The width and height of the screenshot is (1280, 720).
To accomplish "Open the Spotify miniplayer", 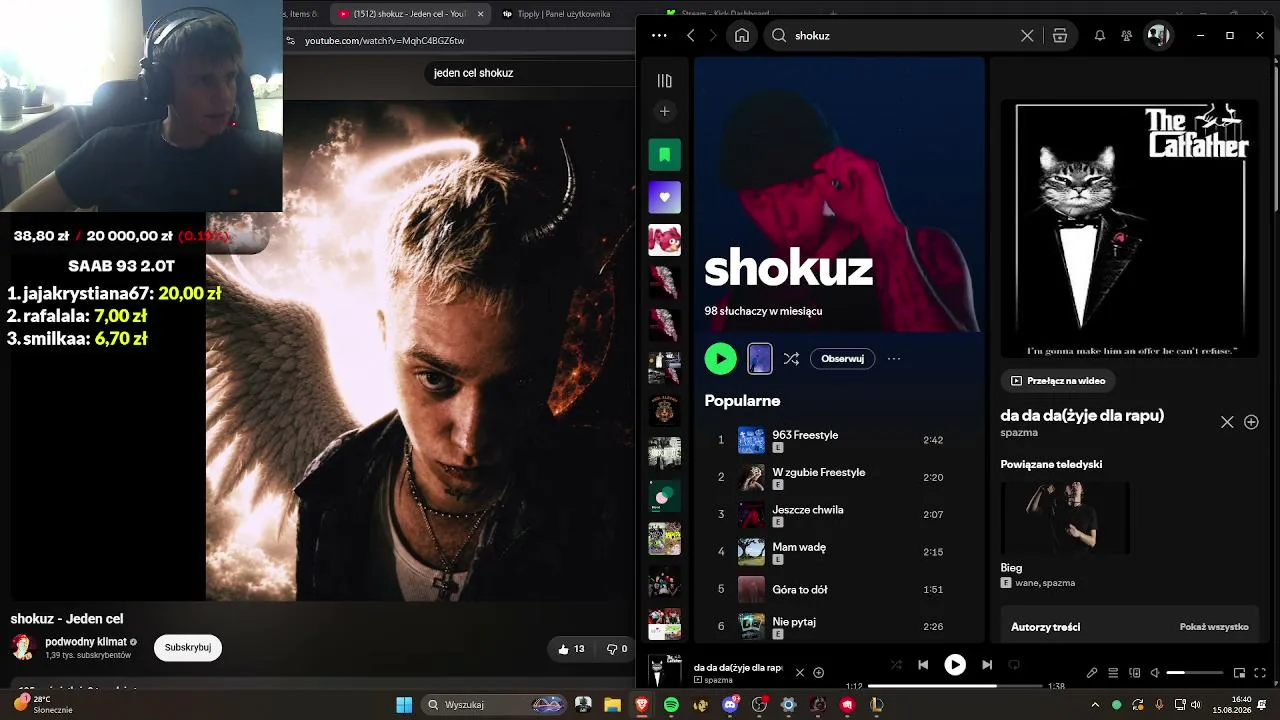I will coord(1239,673).
